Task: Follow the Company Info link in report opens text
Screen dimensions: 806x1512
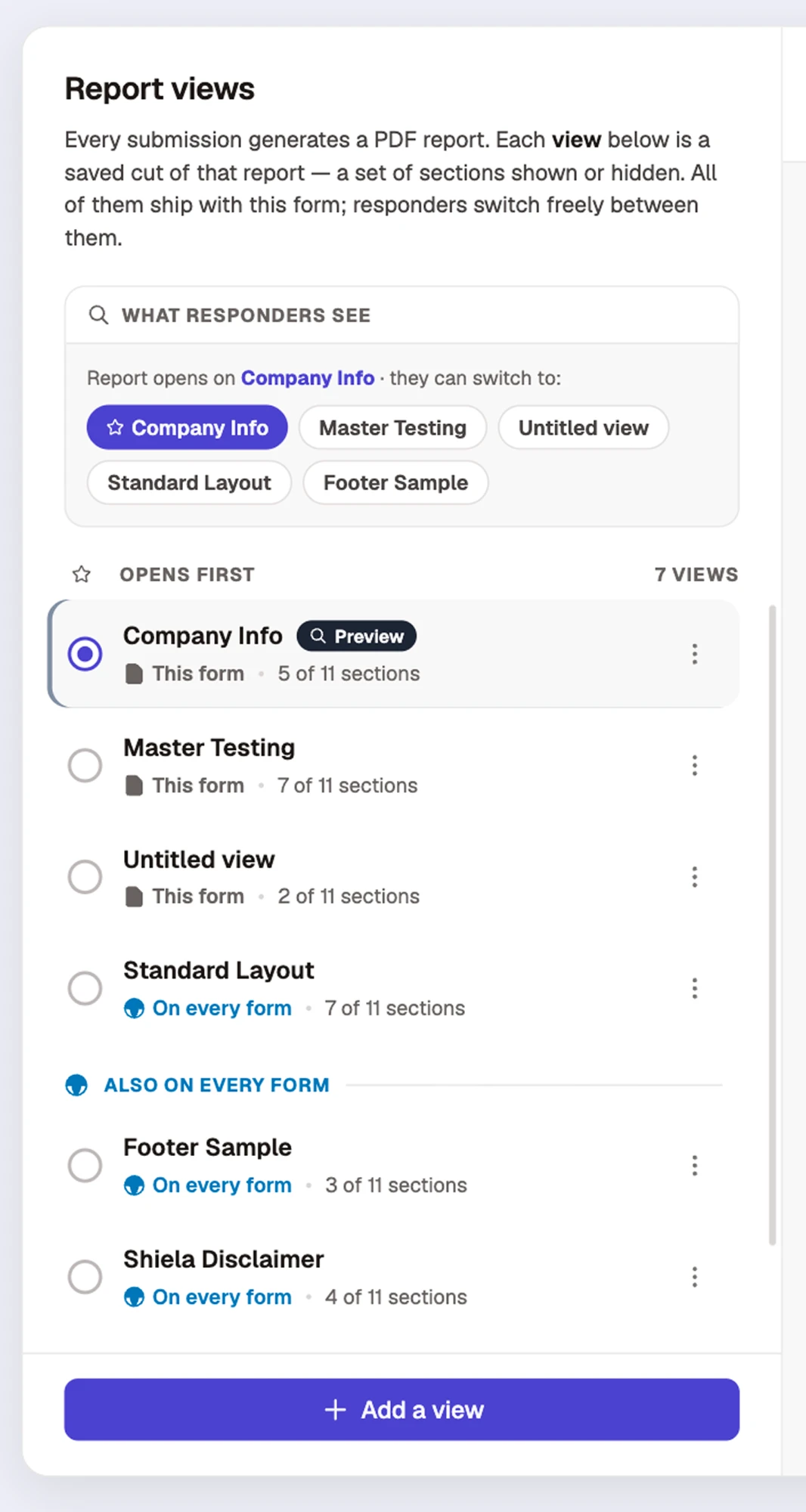Action: 308,378
